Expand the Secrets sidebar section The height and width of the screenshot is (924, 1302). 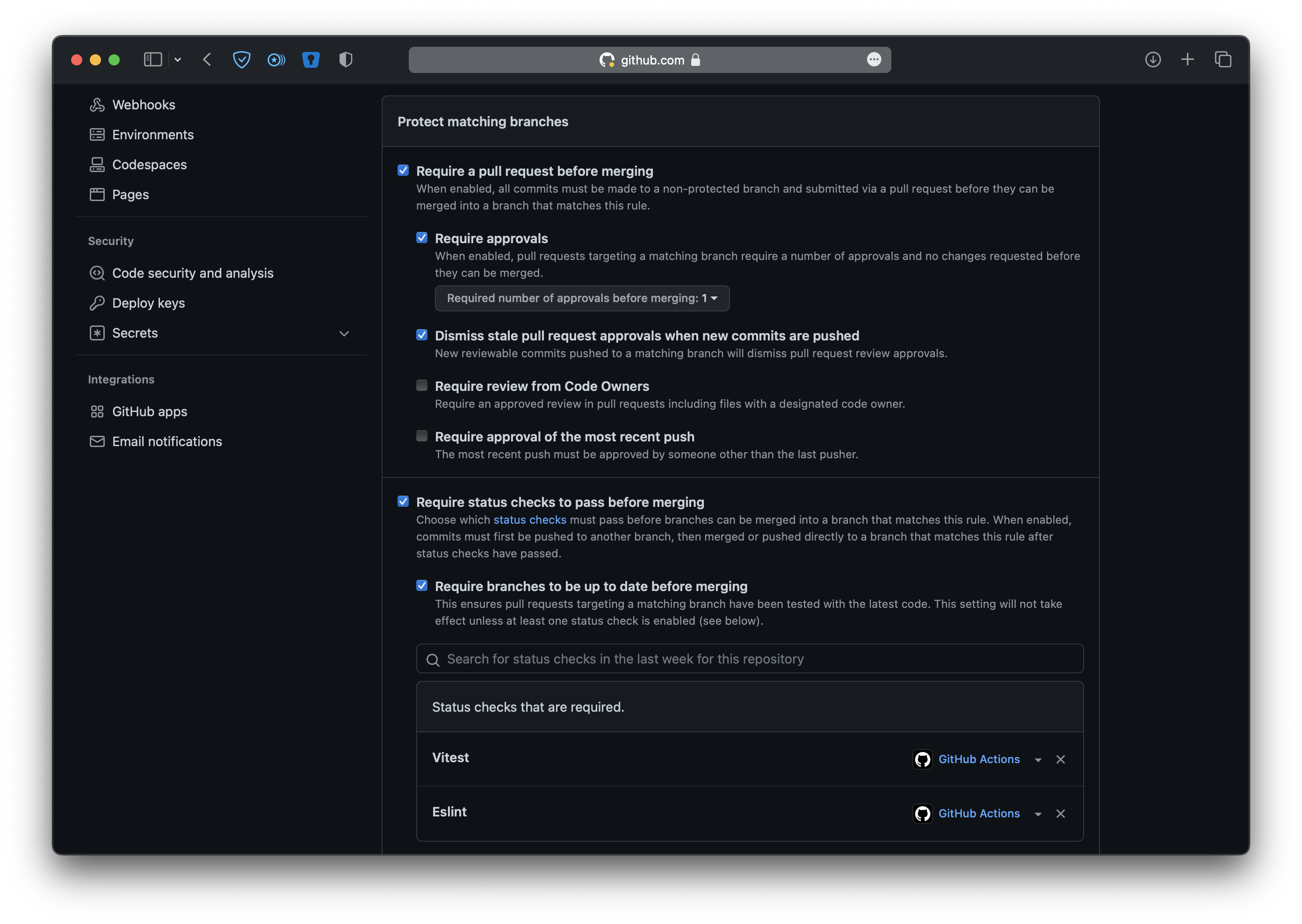(344, 333)
